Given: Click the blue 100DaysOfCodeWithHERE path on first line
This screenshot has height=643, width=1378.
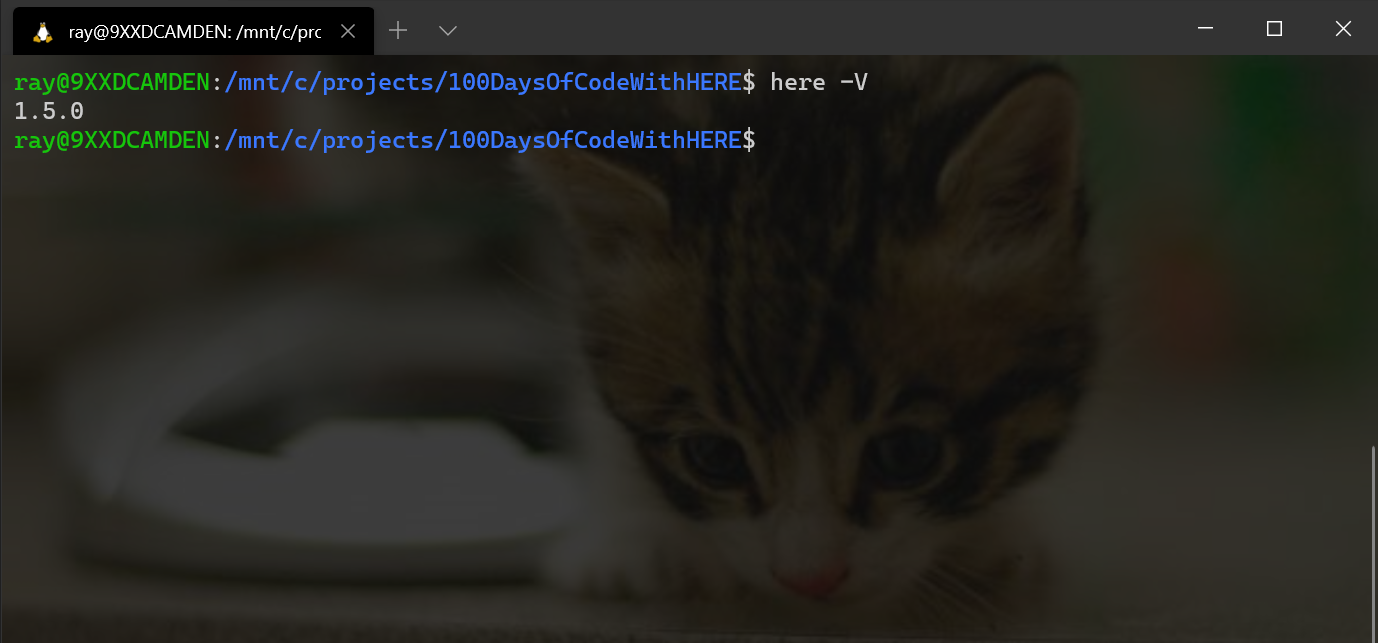Looking at the screenshot, I should [594, 82].
